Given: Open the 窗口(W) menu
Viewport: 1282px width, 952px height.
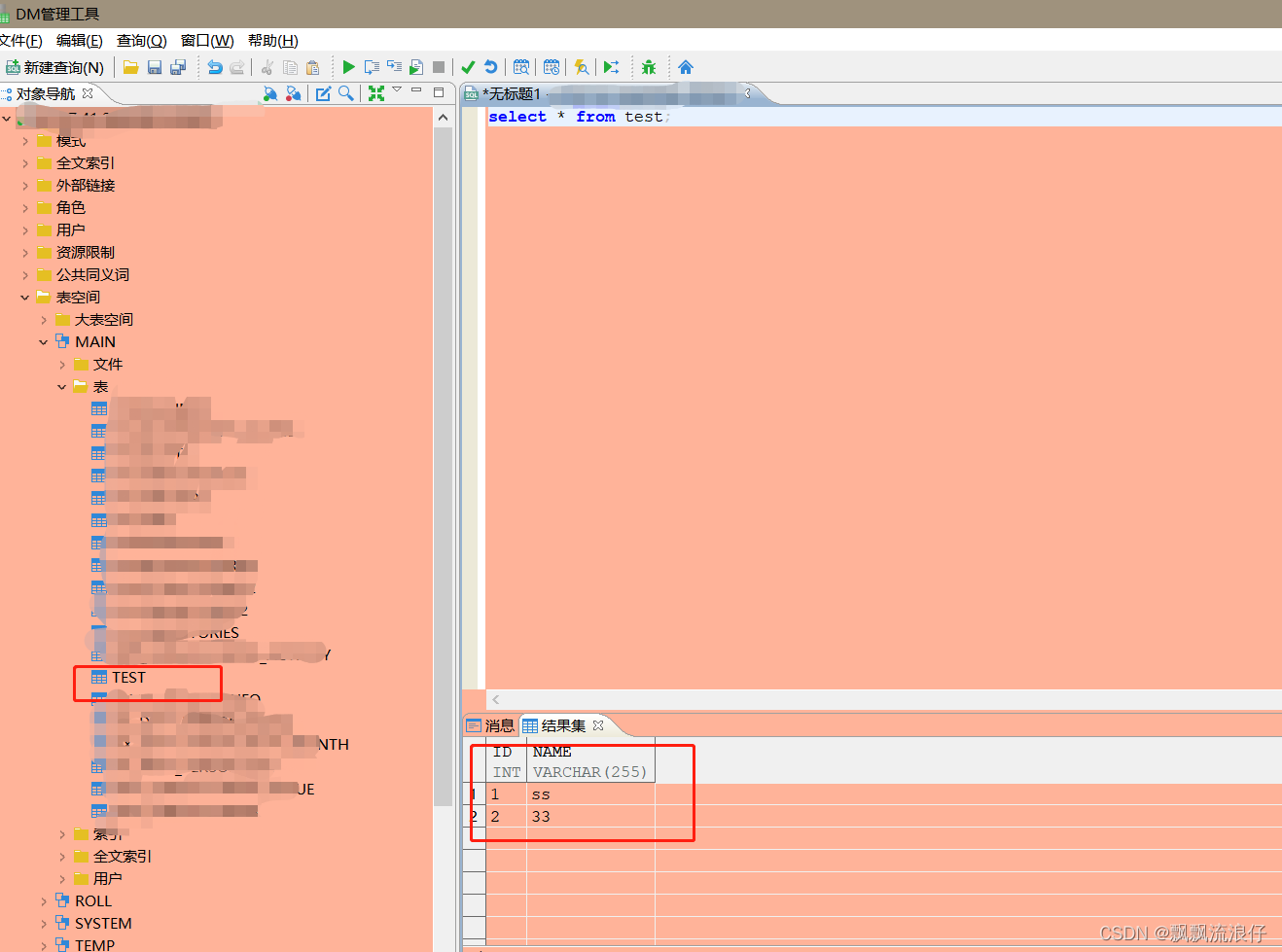Looking at the screenshot, I should [207, 40].
